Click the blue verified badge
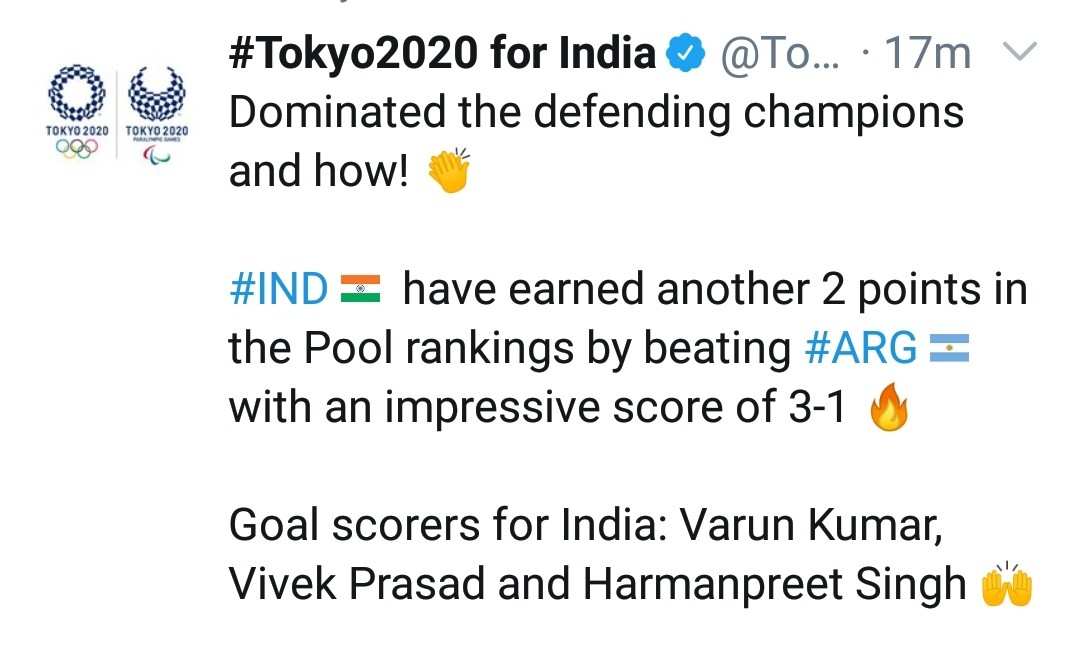This screenshot has height=658, width=1080. (x=685, y=55)
